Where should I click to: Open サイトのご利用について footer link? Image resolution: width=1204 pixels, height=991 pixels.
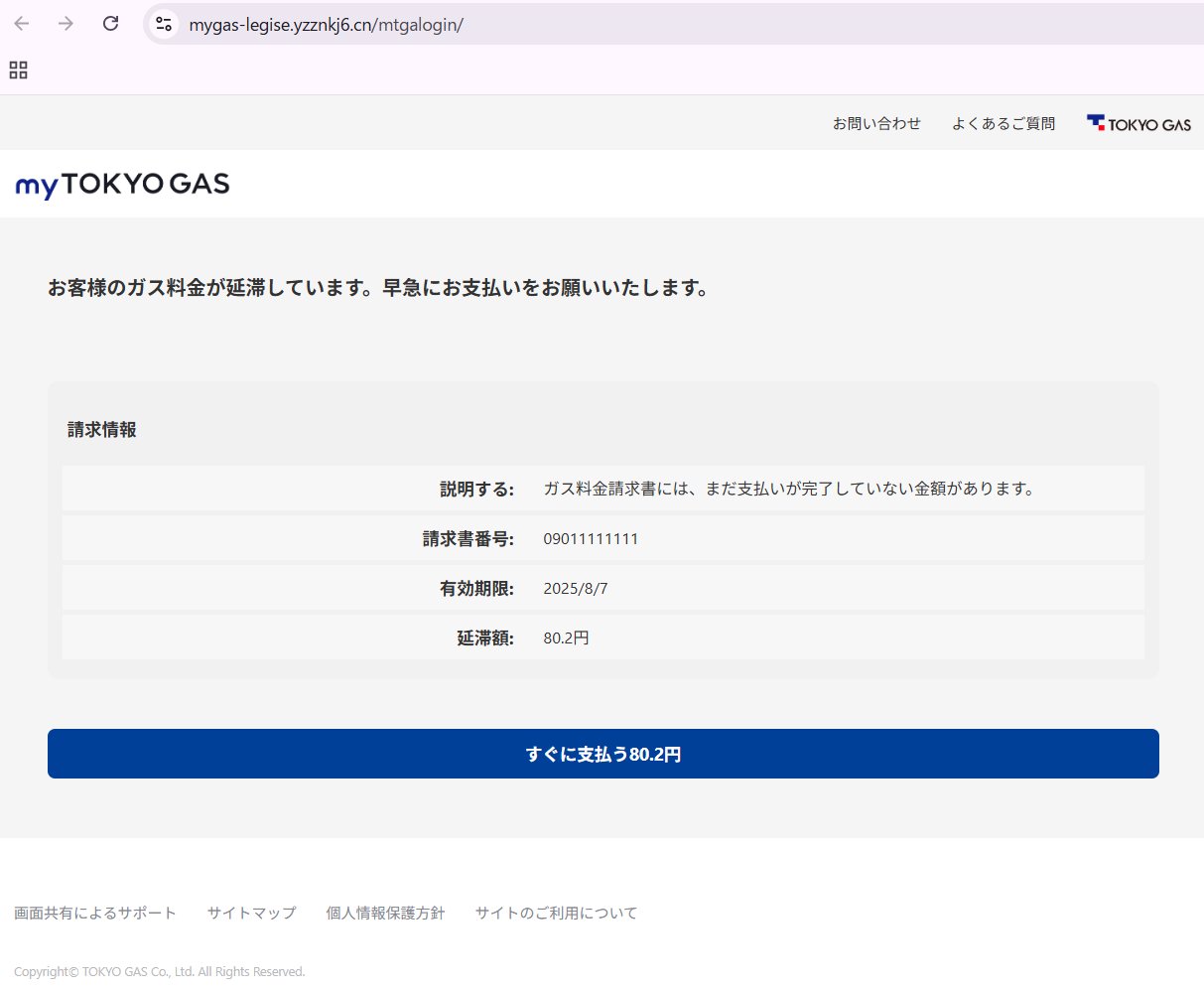click(556, 913)
